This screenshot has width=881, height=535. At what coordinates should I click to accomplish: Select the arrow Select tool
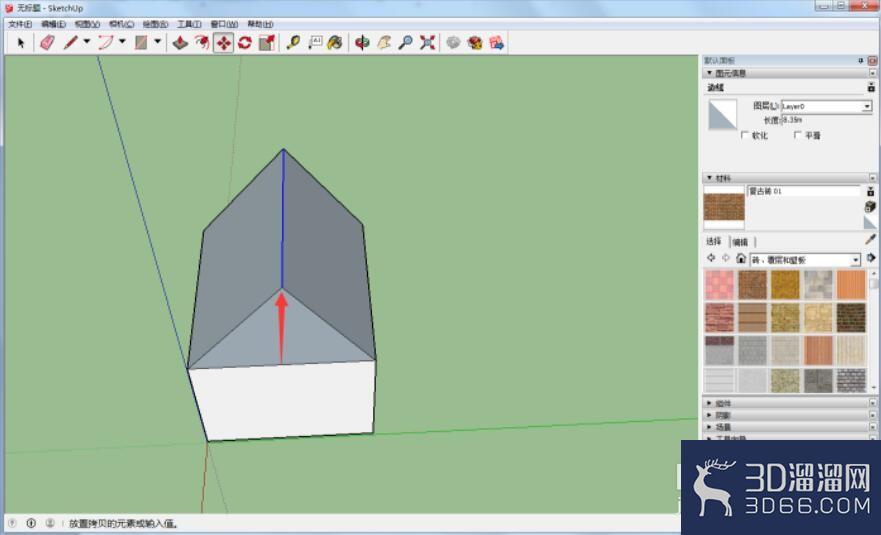tap(21, 43)
